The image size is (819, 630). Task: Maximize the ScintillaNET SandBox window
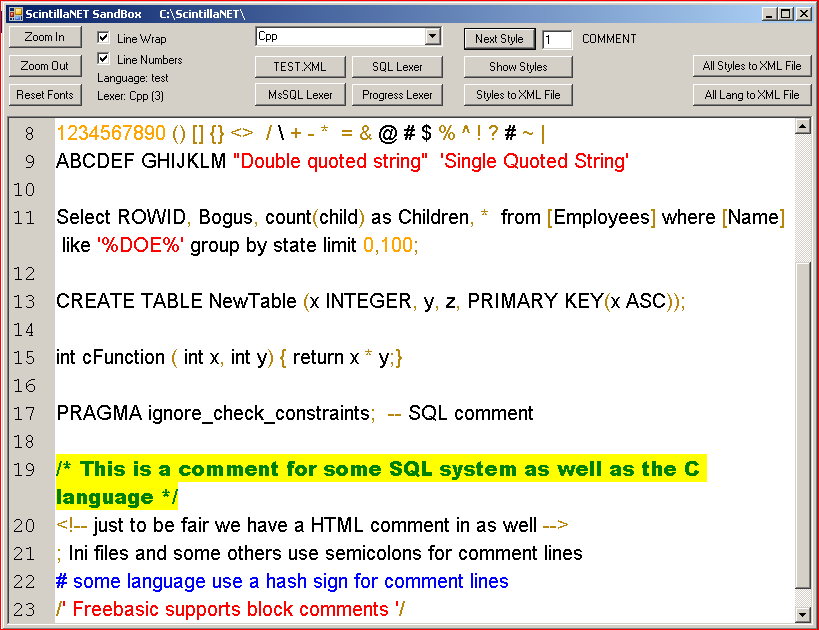786,14
